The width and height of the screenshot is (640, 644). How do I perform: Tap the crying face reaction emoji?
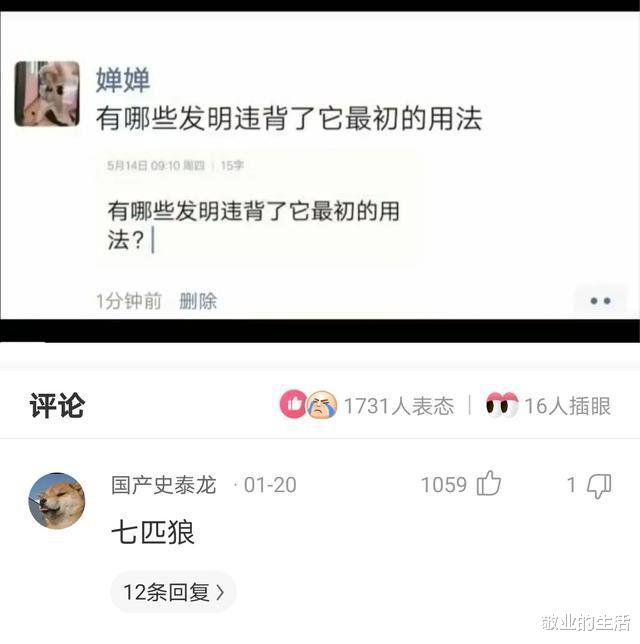[x=322, y=405]
